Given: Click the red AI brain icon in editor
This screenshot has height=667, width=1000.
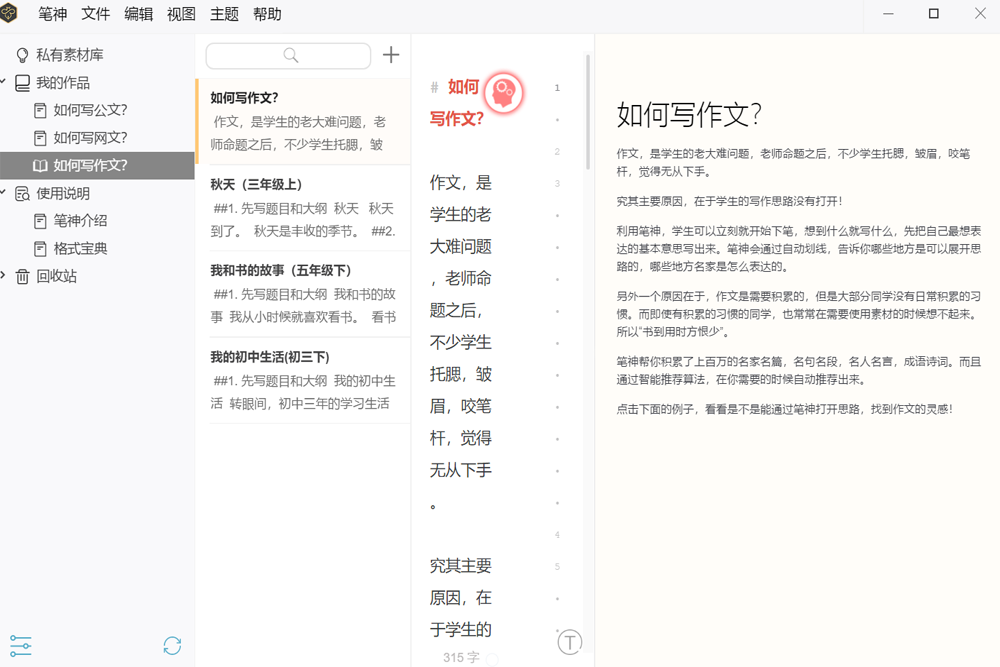Looking at the screenshot, I should [x=504, y=92].
